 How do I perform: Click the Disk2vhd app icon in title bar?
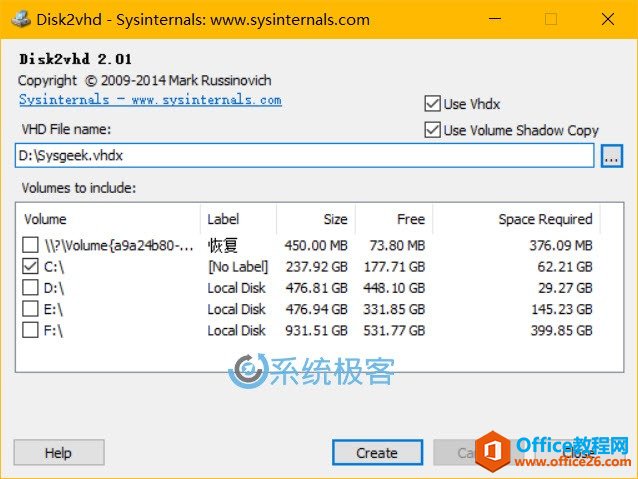(21, 19)
